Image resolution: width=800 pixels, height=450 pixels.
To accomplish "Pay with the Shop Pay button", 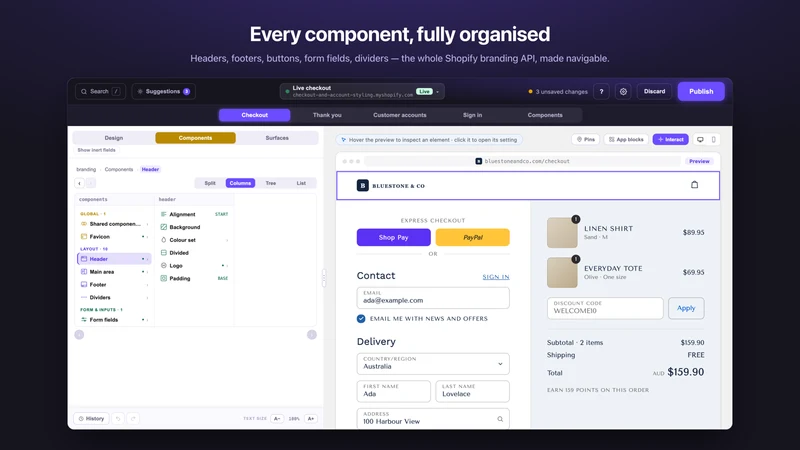I will tap(393, 237).
